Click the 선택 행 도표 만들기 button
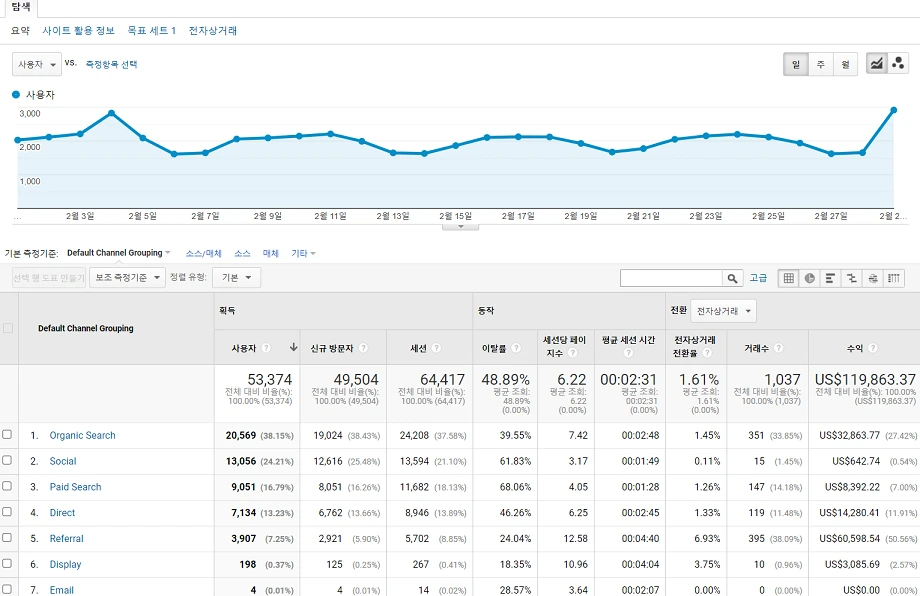 tap(49, 277)
